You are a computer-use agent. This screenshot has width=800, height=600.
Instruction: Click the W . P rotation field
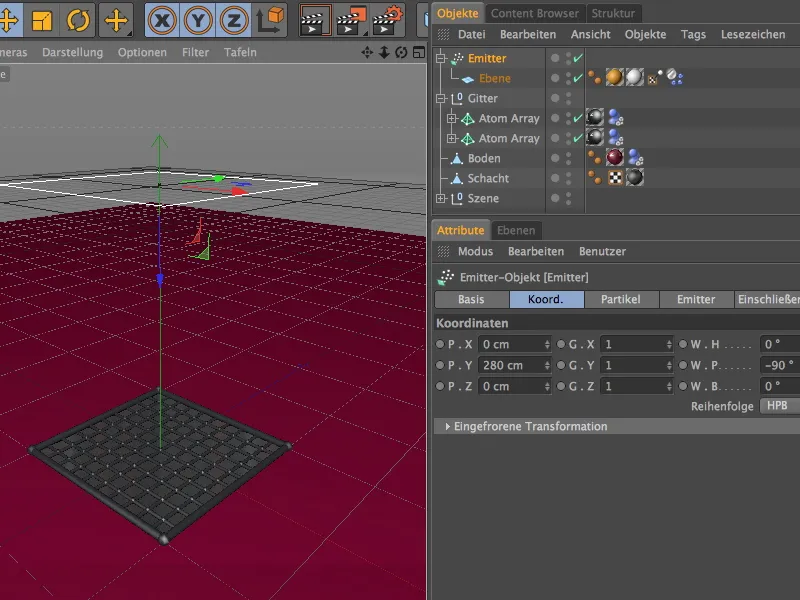(780, 365)
